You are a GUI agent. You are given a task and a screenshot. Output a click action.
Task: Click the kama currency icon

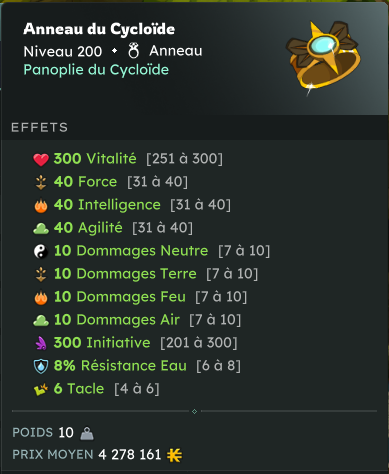click(174, 455)
